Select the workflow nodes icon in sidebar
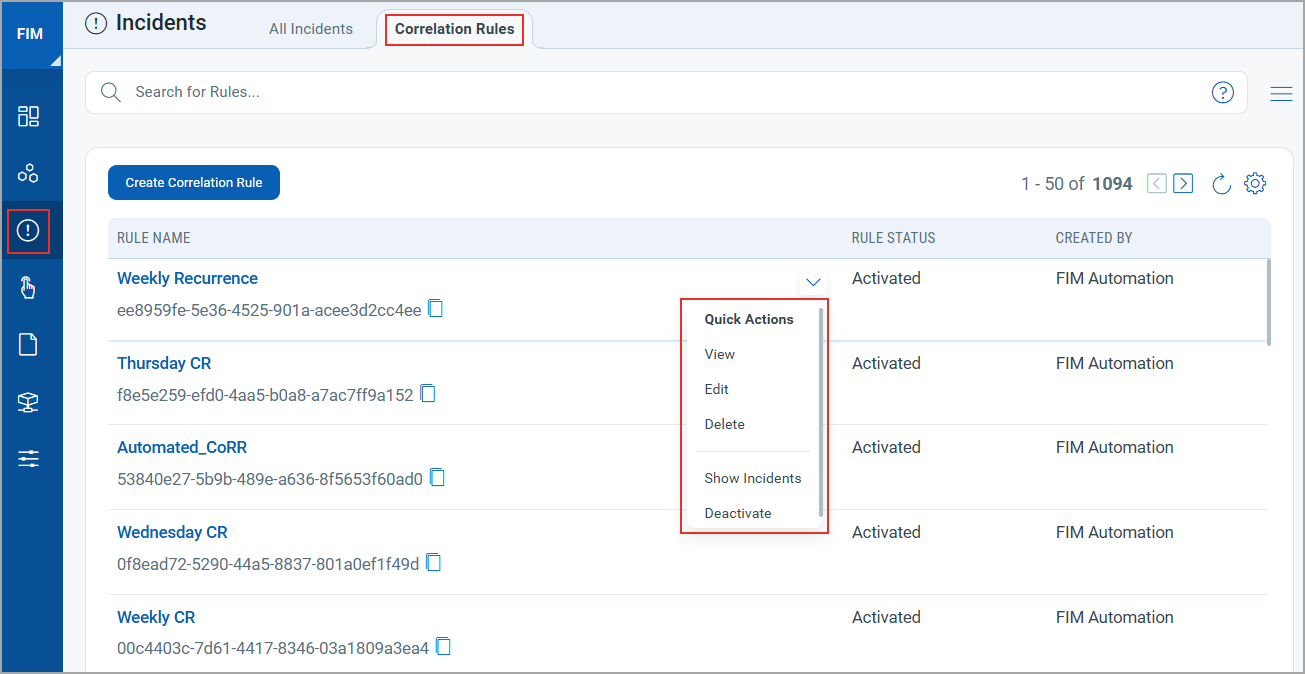The height and width of the screenshot is (674, 1305). [x=28, y=172]
